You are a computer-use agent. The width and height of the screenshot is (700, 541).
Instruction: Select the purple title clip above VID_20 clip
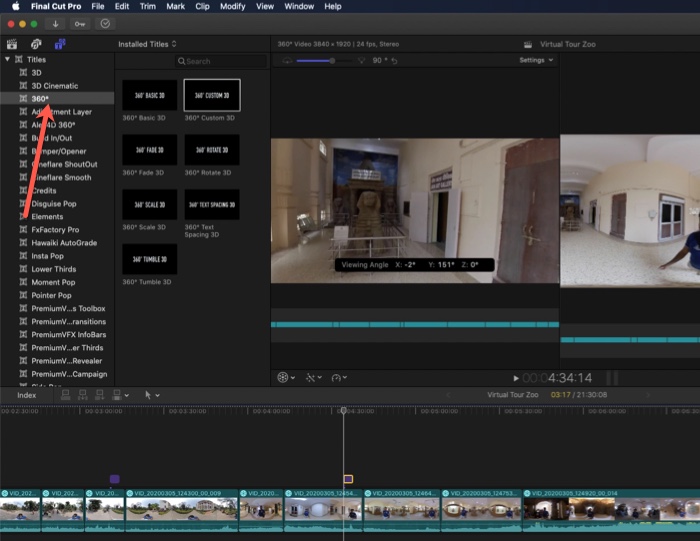tap(114, 479)
